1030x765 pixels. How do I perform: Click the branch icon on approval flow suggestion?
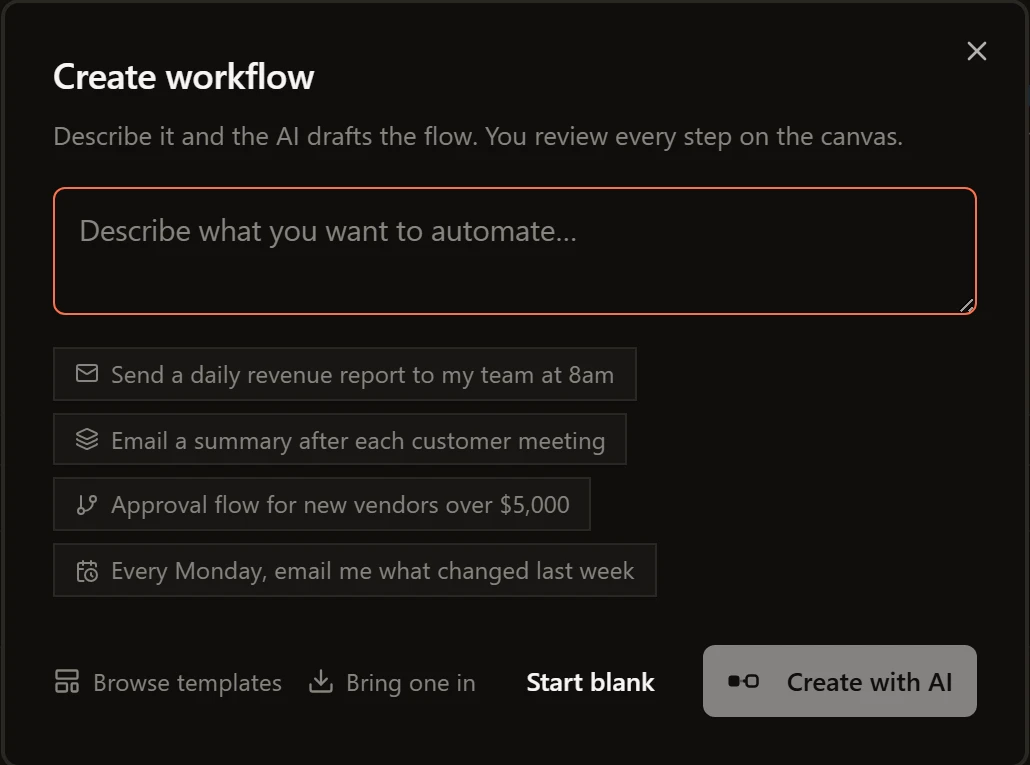pyautogui.click(x=87, y=504)
